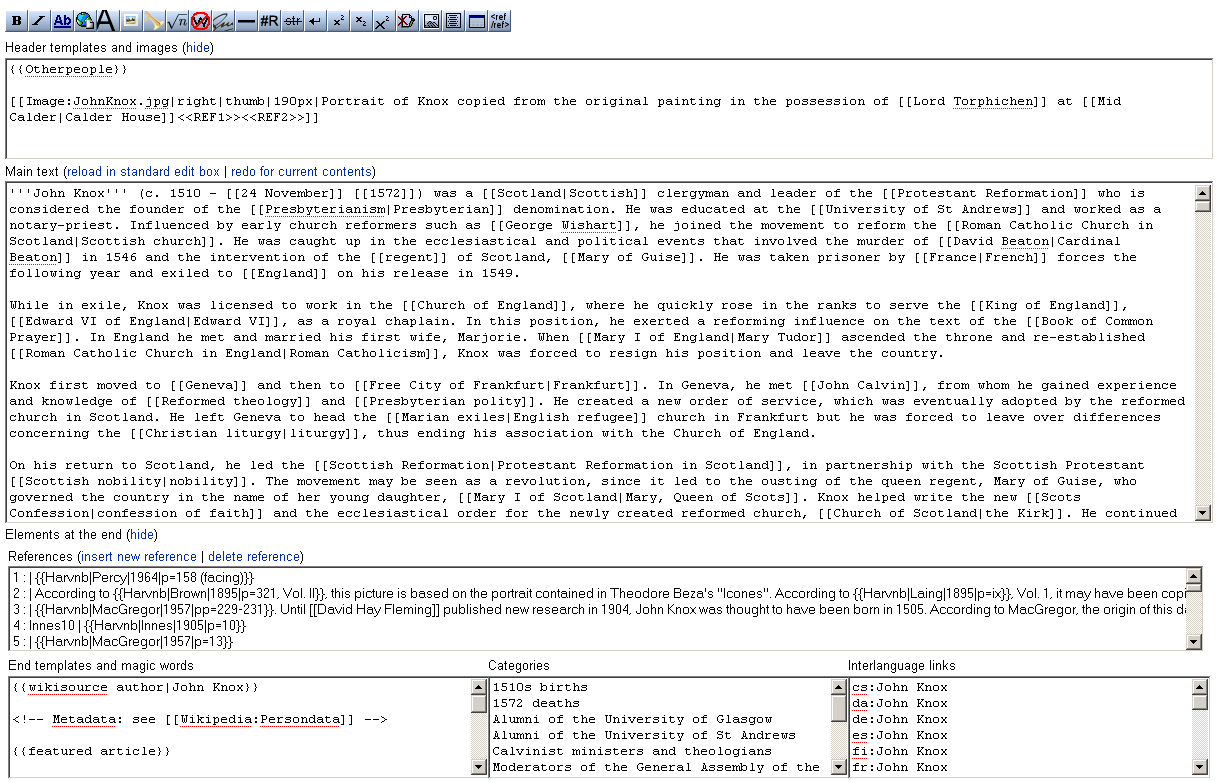Click inside the End templates text box
The image size is (1217, 782).
(x=240, y=740)
